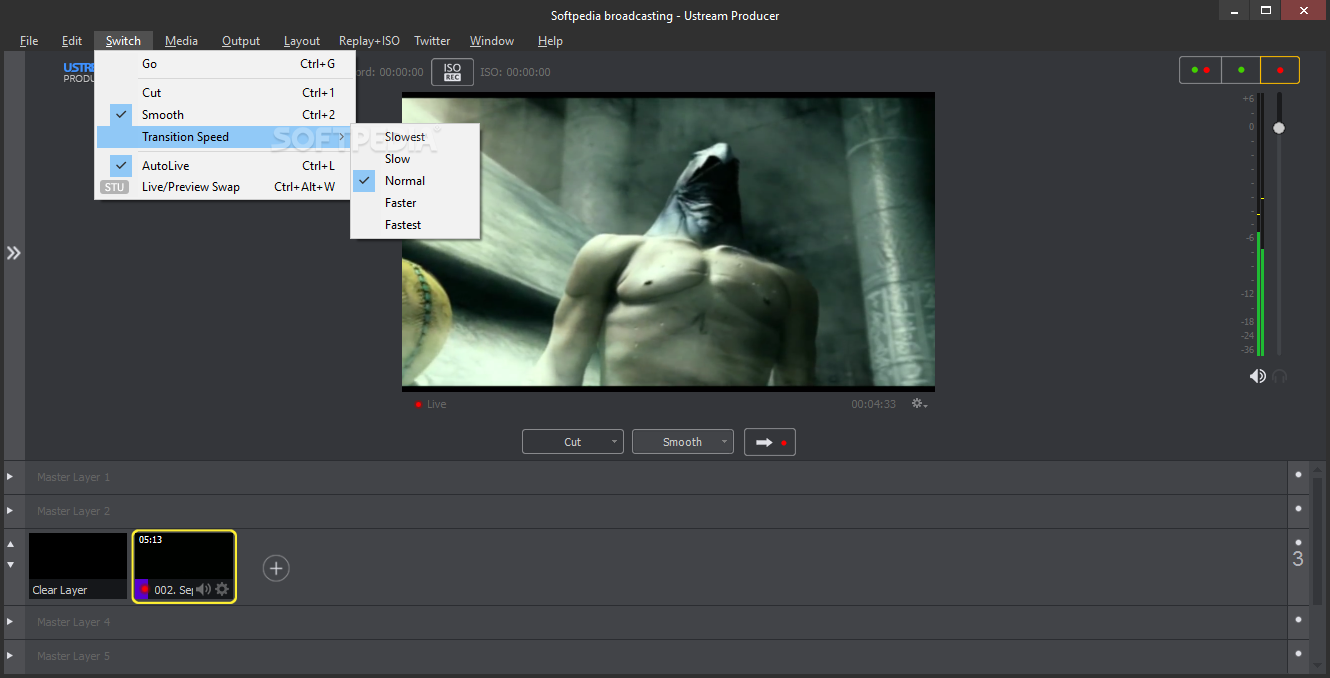The width and height of the screenshot is (1330, 678).
Task: Move layer 3 up with arrow
Action: 11,545
